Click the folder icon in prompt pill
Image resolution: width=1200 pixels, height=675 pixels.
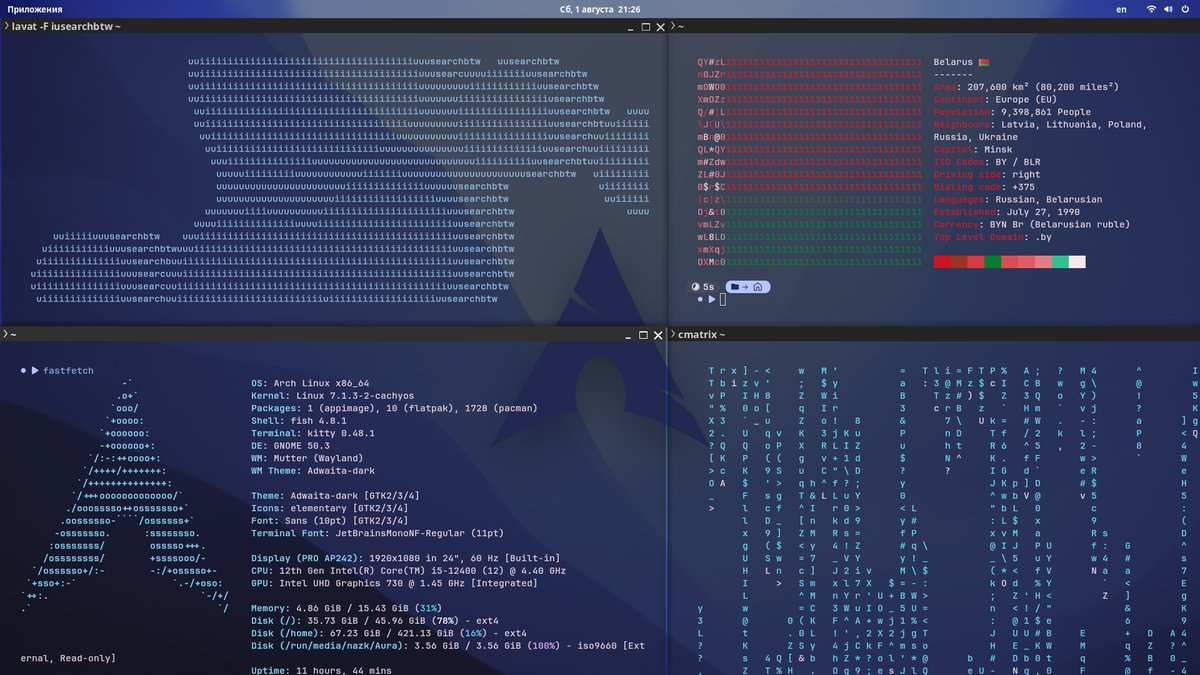pos(735,287)
